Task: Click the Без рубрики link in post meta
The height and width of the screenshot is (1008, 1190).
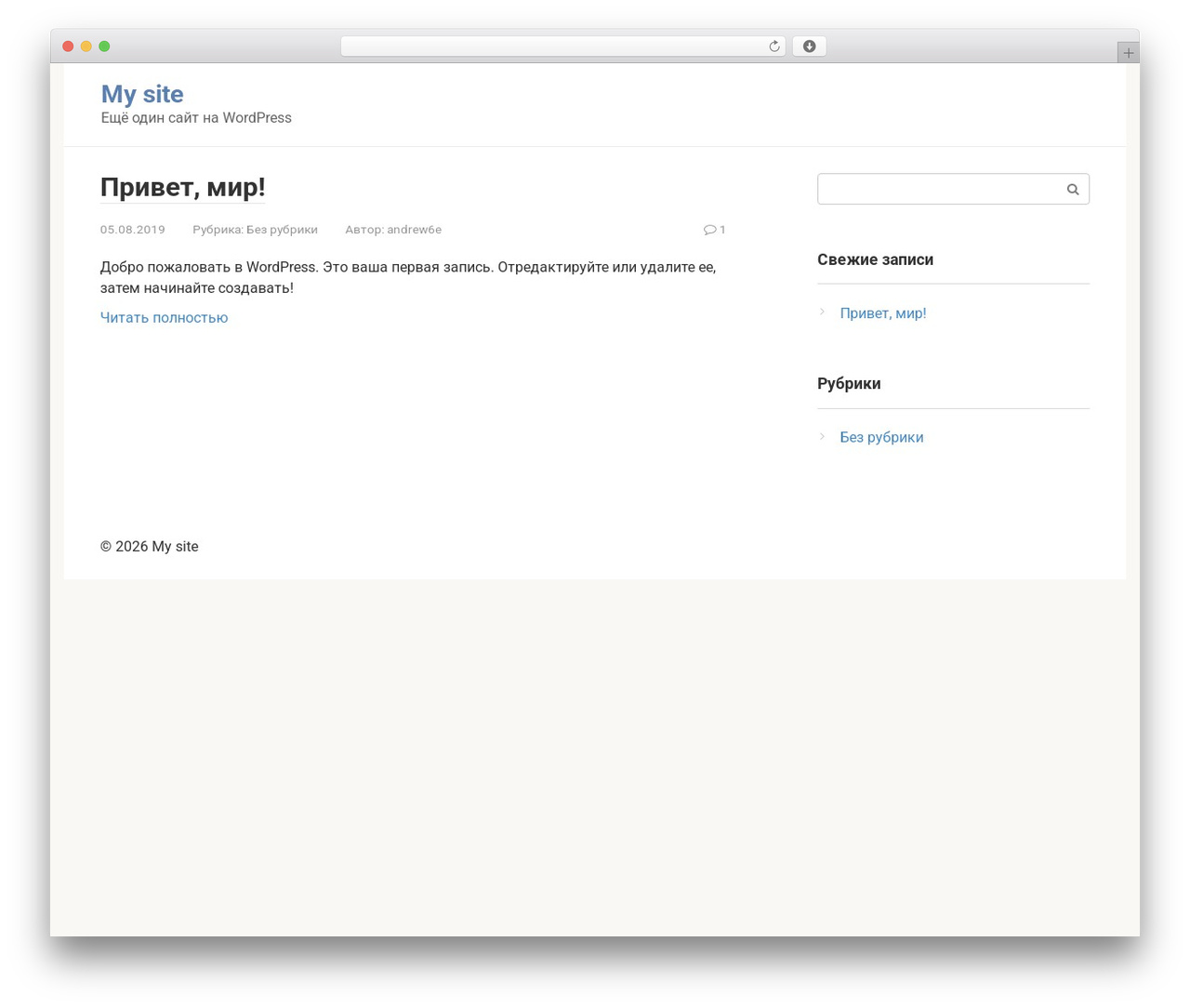Action: point(282,230)
